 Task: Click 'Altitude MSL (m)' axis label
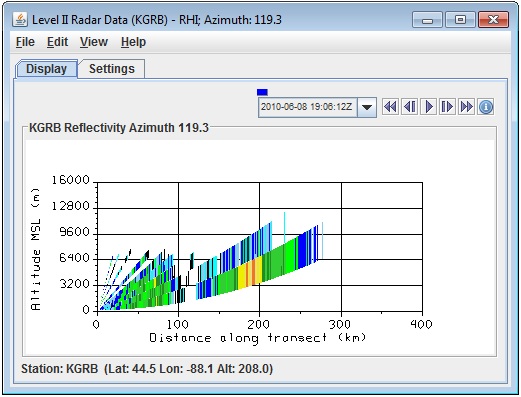35,249
